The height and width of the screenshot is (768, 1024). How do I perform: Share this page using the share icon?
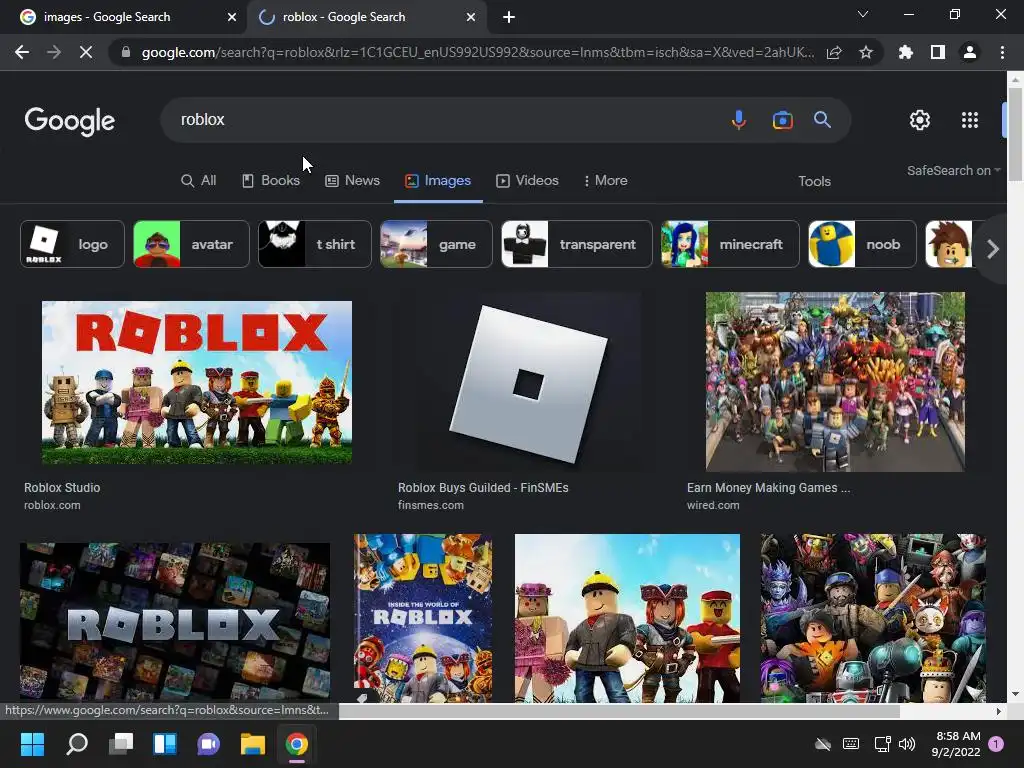834,52
